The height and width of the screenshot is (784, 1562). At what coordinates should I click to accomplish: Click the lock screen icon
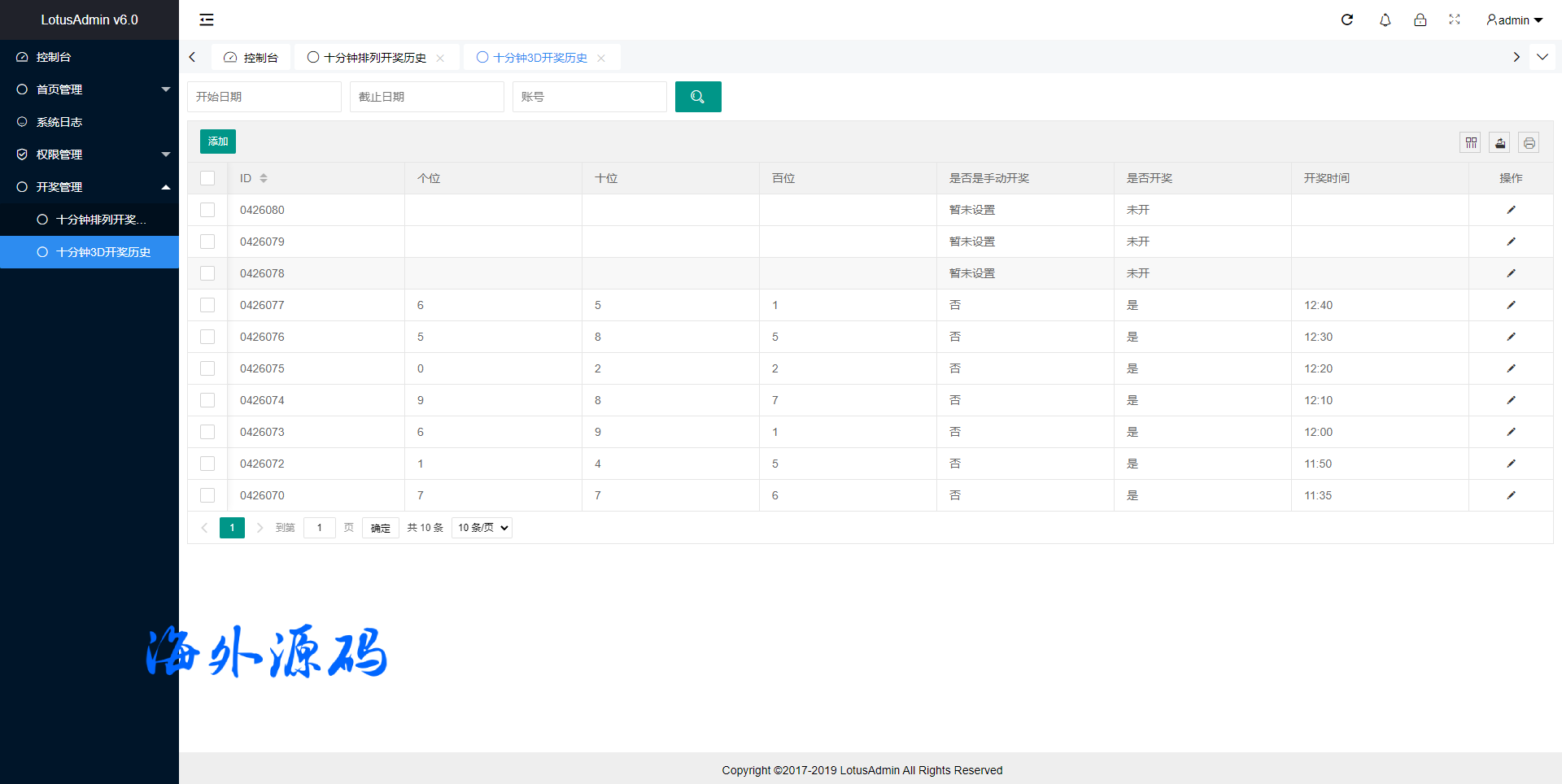tap(1420, 20)
